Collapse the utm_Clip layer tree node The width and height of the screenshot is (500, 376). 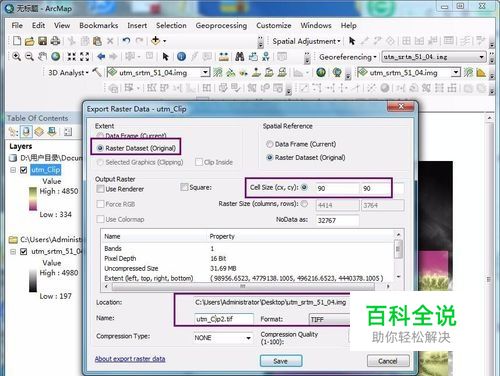(13, 170)
